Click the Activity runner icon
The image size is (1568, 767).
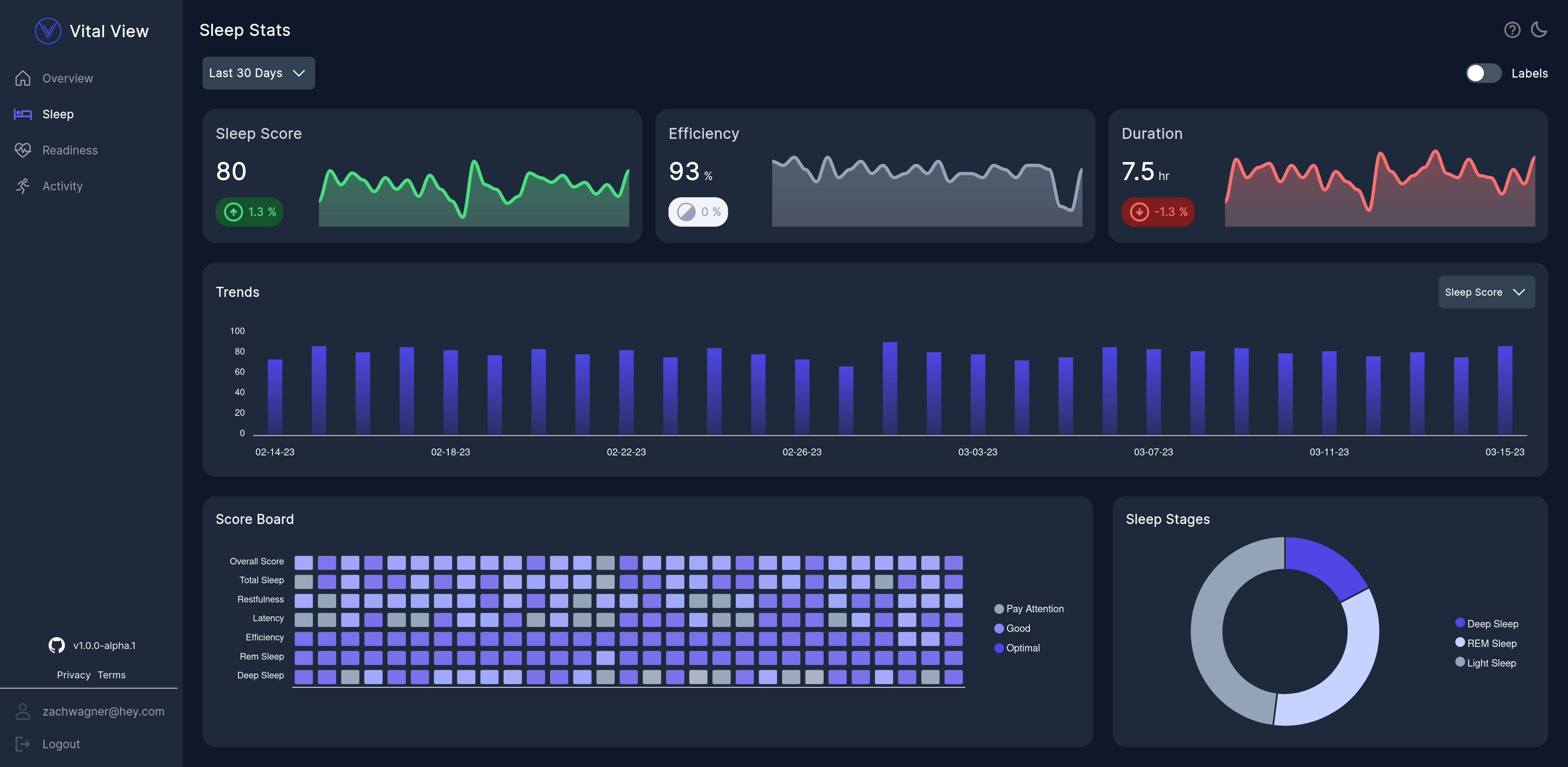[22, 186]
